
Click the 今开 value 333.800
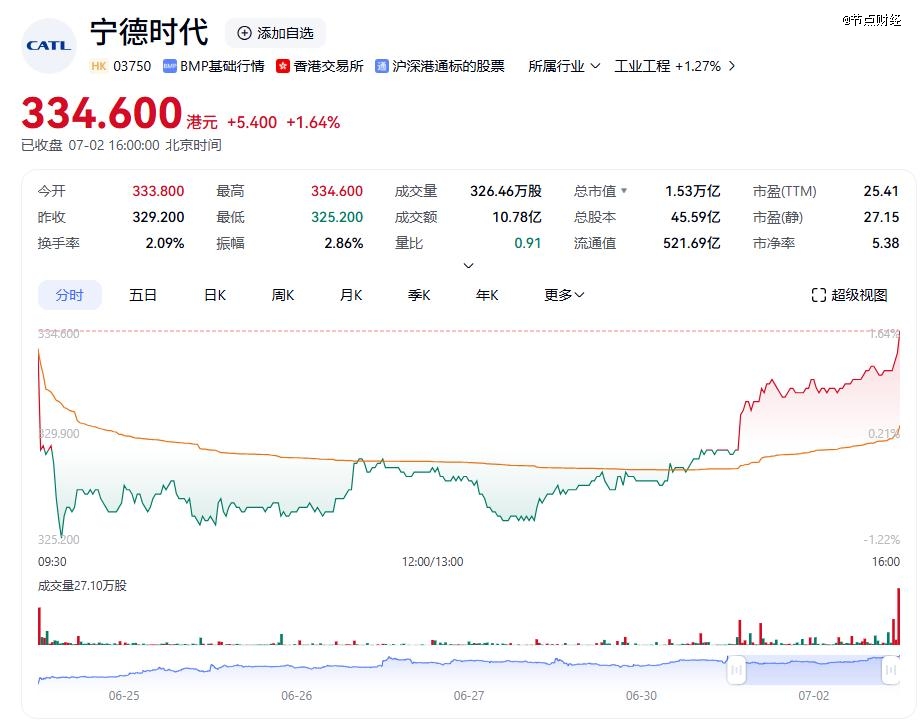pyautogui.click(x=158, y=191)
